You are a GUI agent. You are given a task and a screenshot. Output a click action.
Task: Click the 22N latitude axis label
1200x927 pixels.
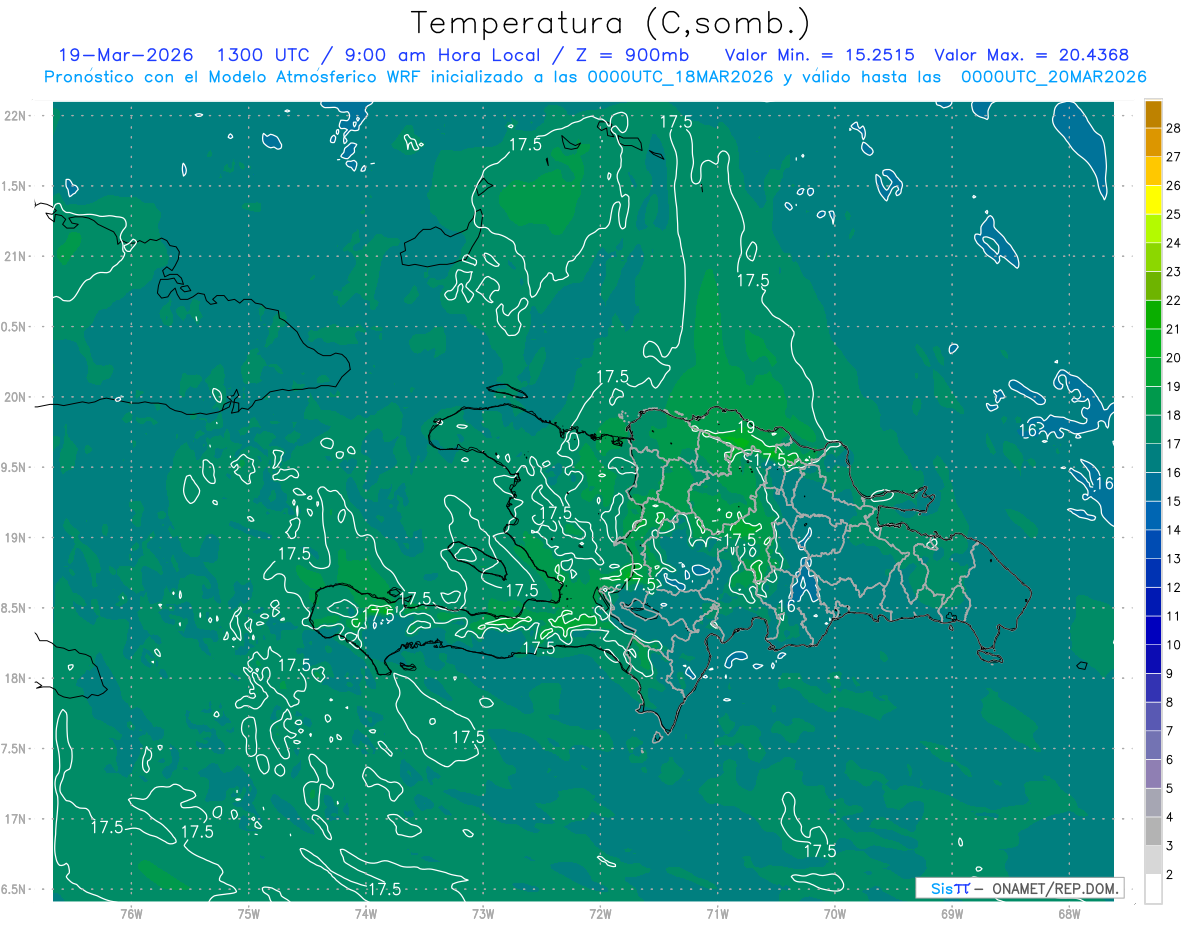tap(17, 116)
